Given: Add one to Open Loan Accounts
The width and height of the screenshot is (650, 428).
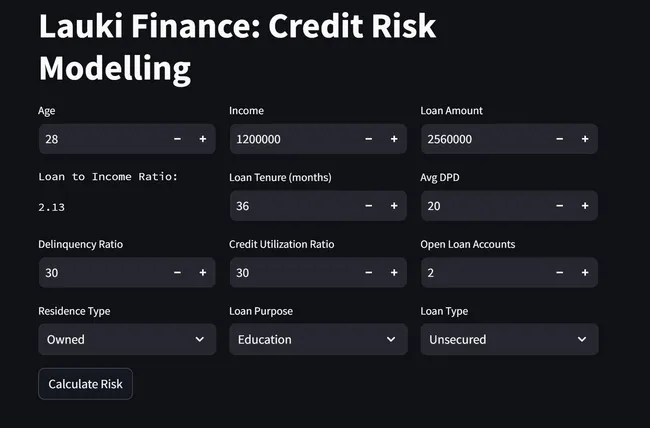Looking at the screenshot, I should tap(585, 272).
